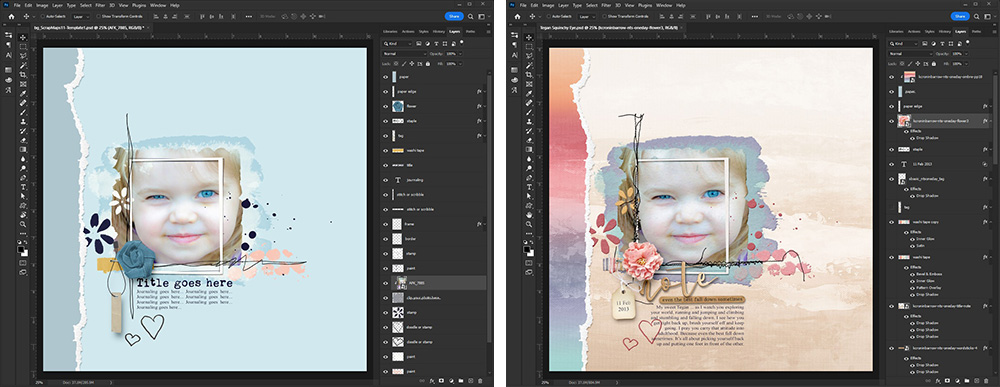This screenshot has height=387, width=1000.
Task: Open Auto-Select Layer dropdown in left window
Action: (x=81, y=17)
